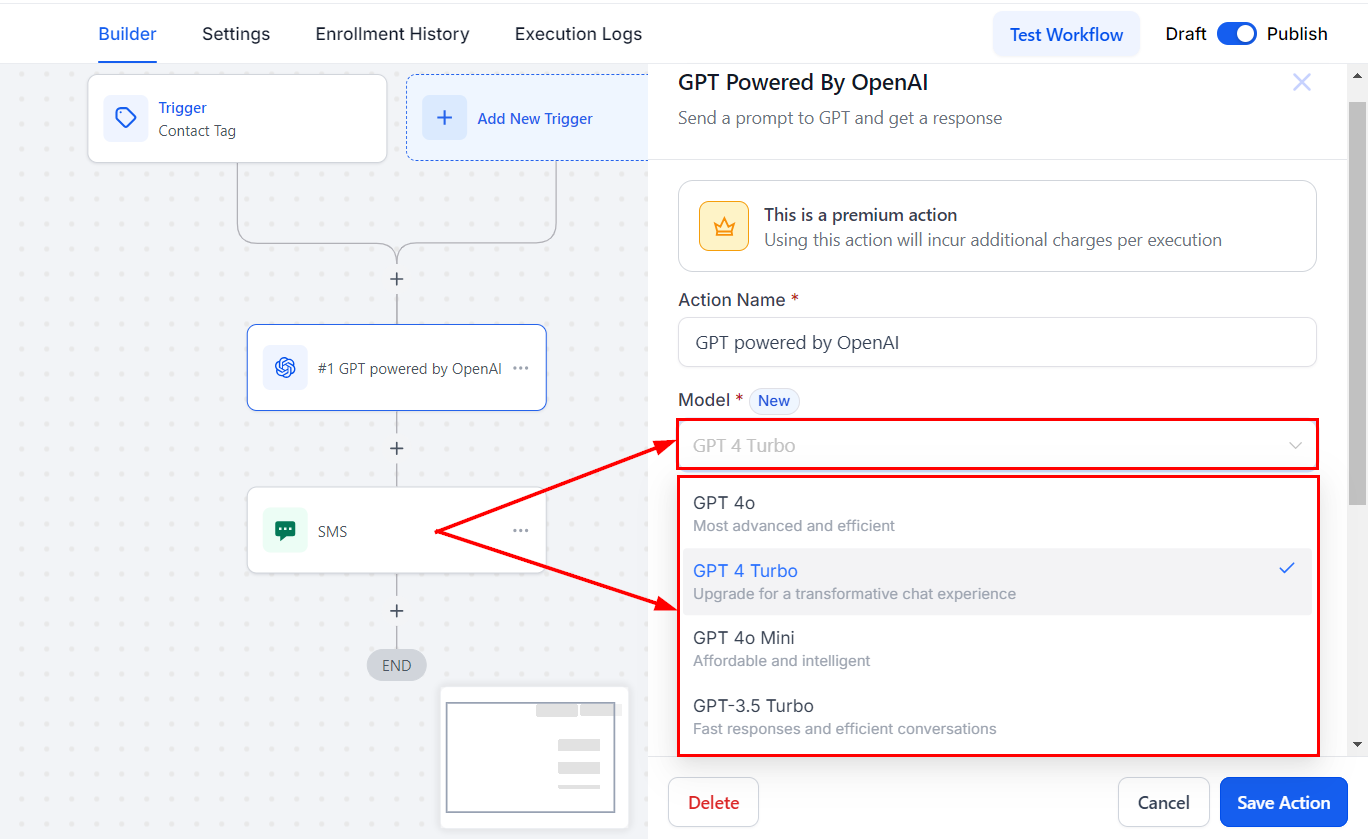
Task: Insert a step between GPT and SMS
Action: [397, 449]
